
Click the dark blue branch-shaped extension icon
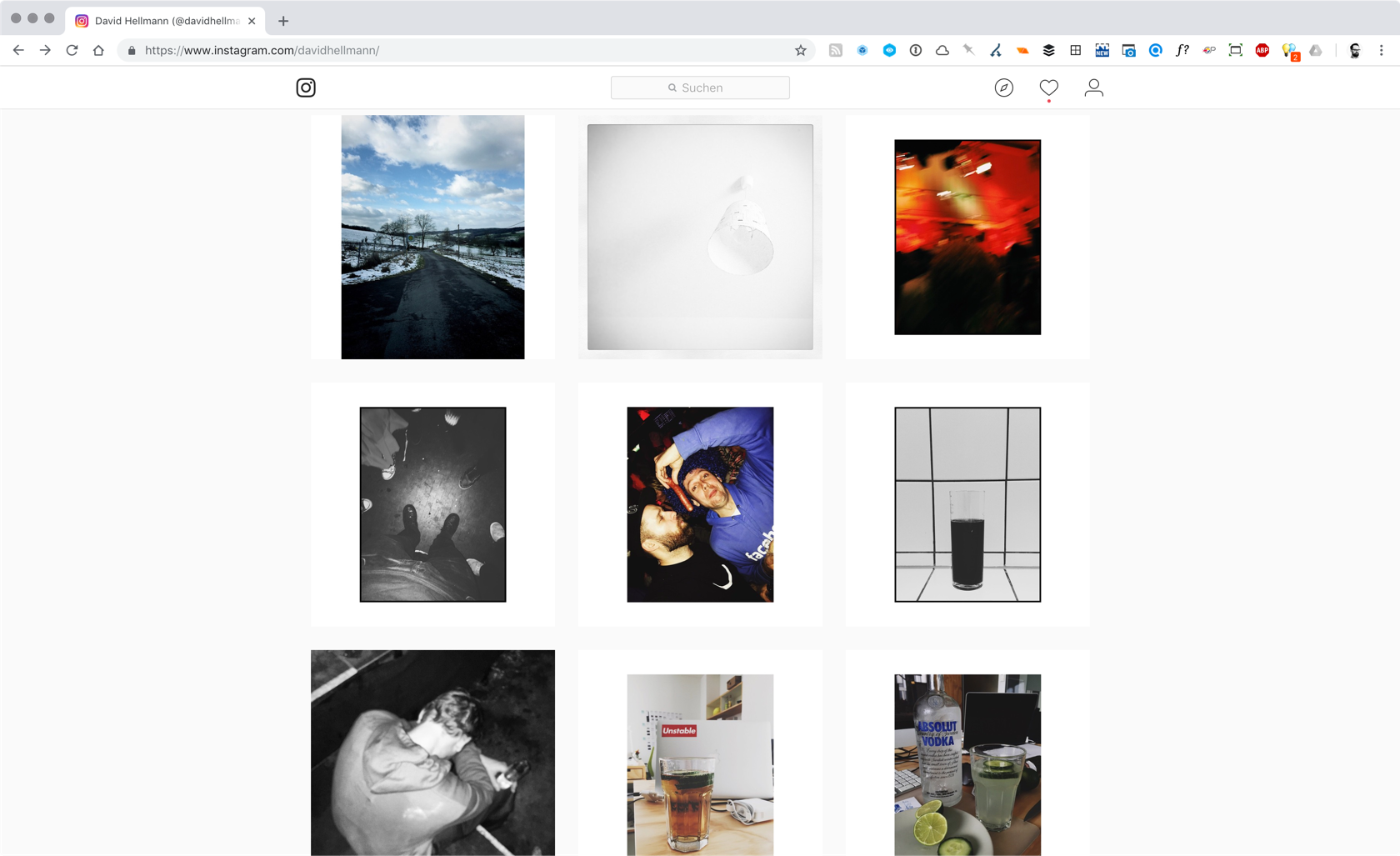[x=996, y=50]
